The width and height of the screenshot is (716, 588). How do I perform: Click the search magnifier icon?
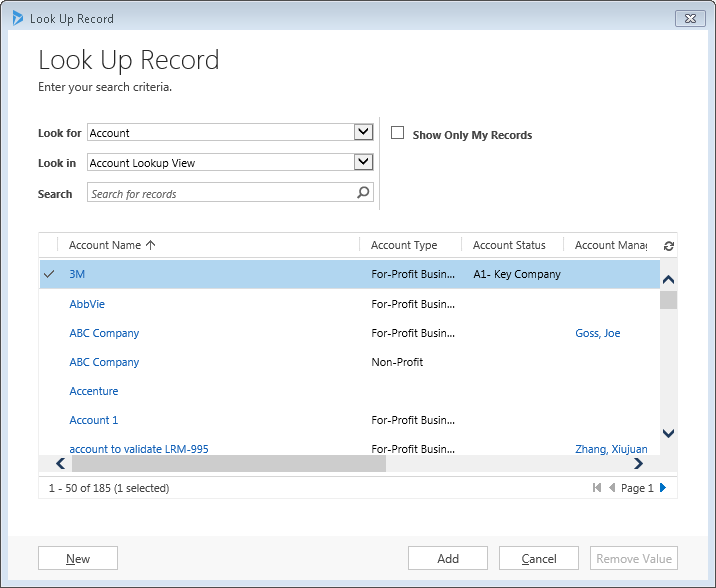363,193
